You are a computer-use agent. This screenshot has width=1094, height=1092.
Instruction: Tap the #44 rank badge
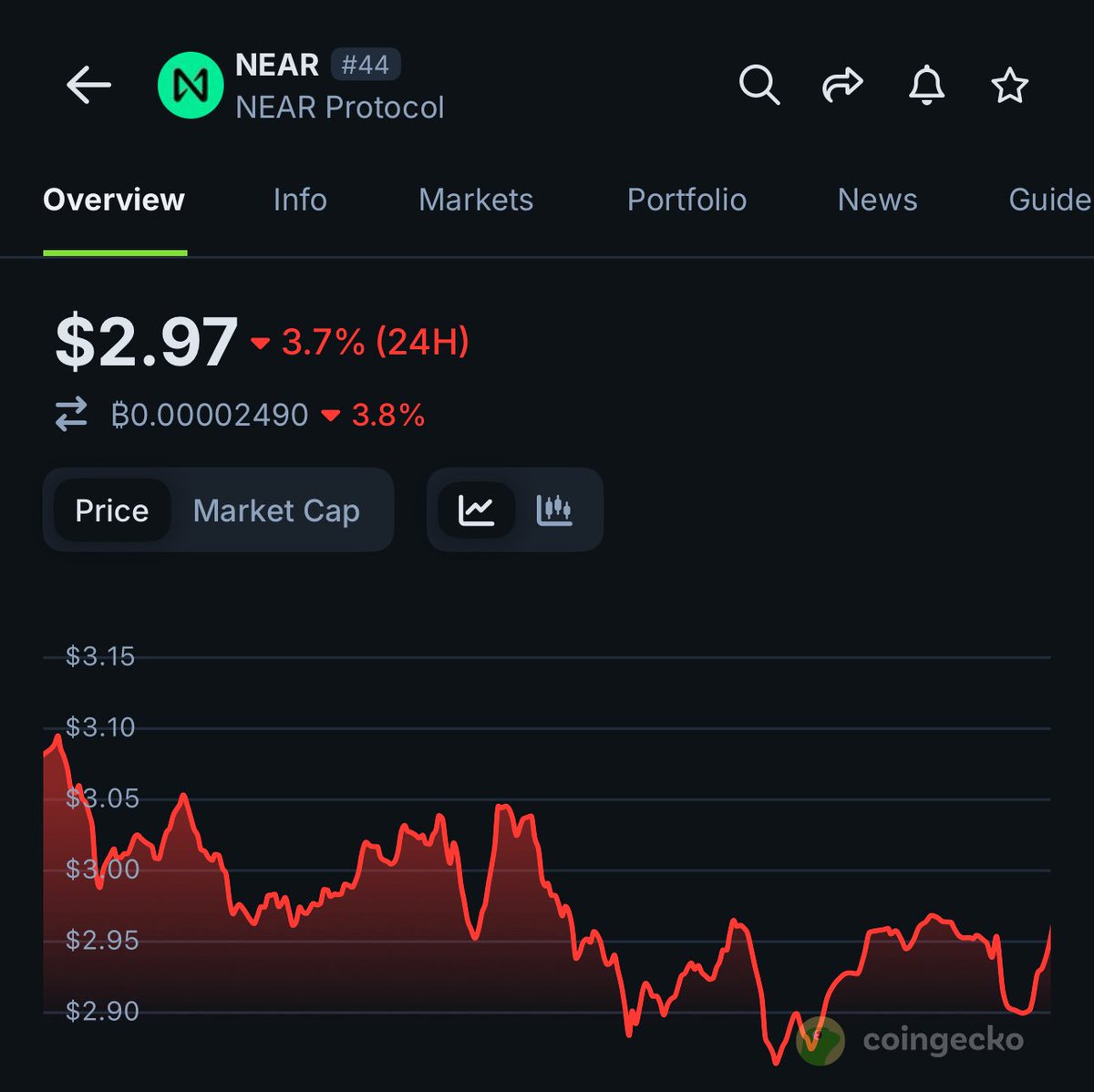[x=366, y=65]
